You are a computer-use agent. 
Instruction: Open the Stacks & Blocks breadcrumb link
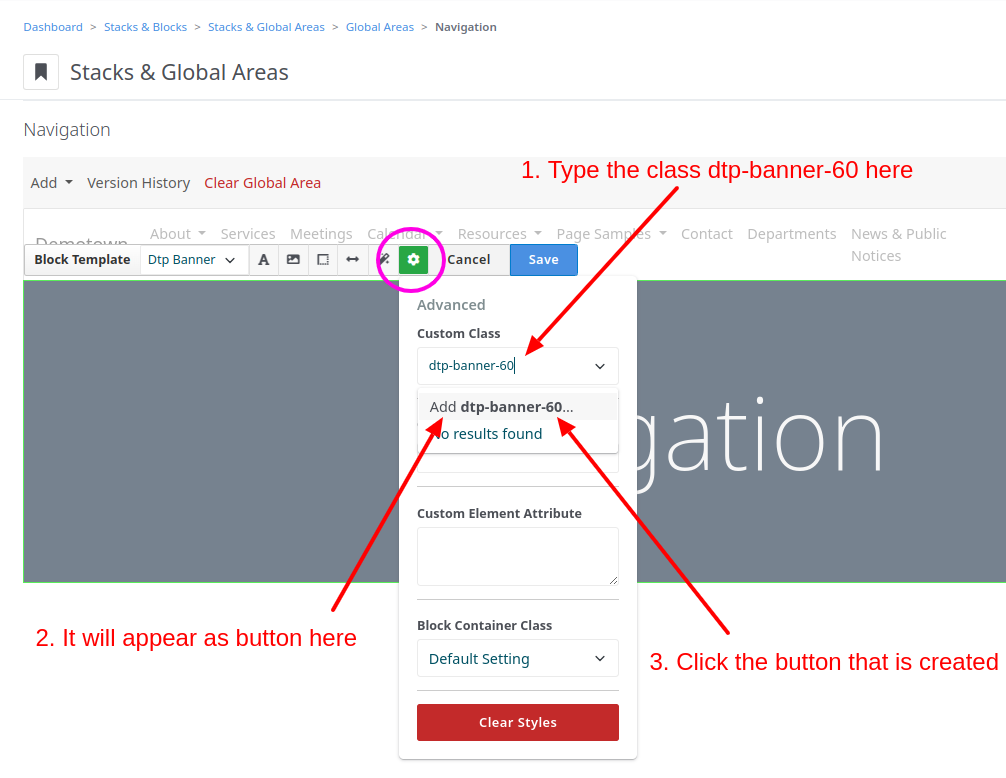[145, 27]
